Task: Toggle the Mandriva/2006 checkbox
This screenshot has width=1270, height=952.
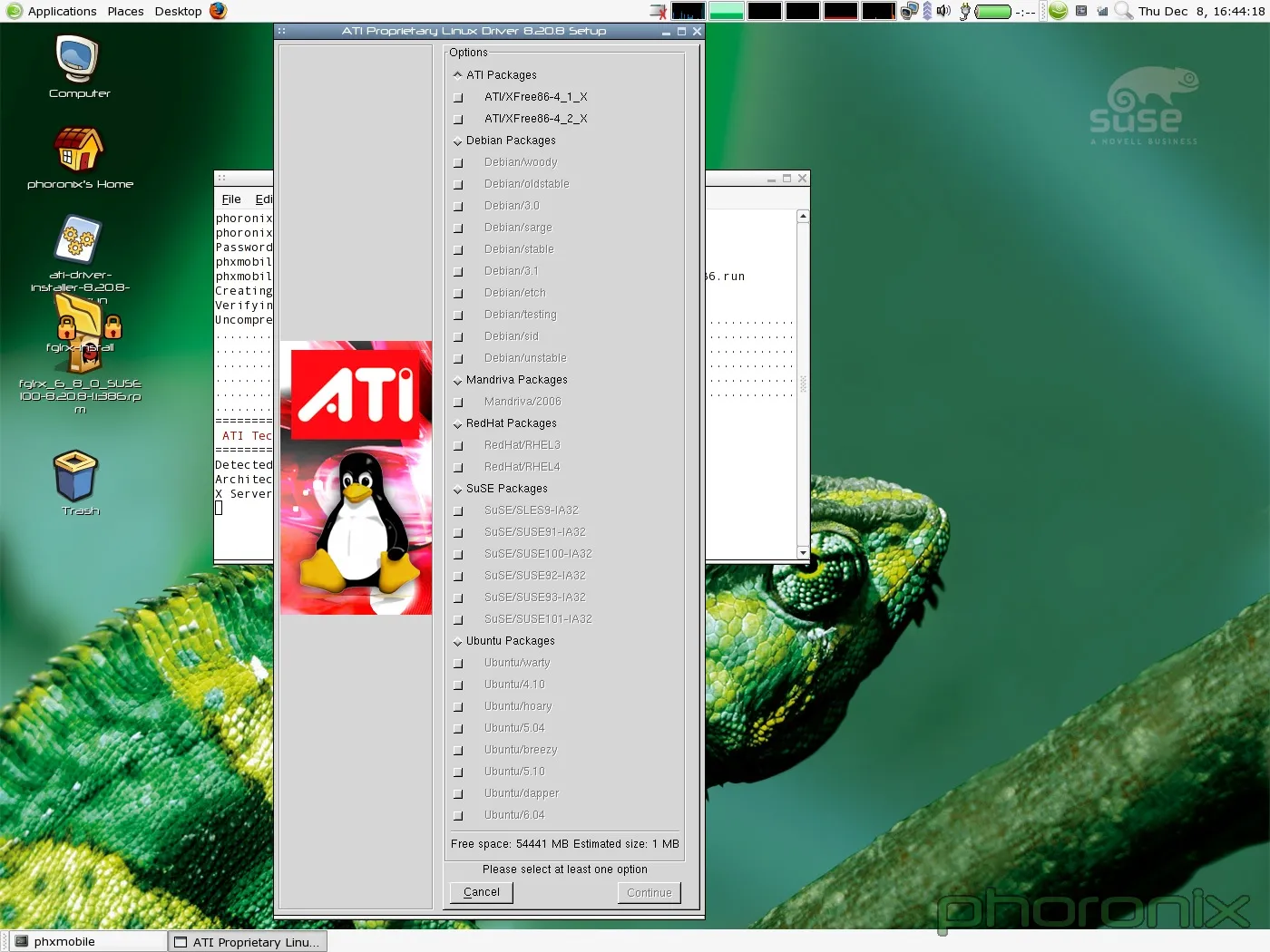Action: tap(458, 402)
